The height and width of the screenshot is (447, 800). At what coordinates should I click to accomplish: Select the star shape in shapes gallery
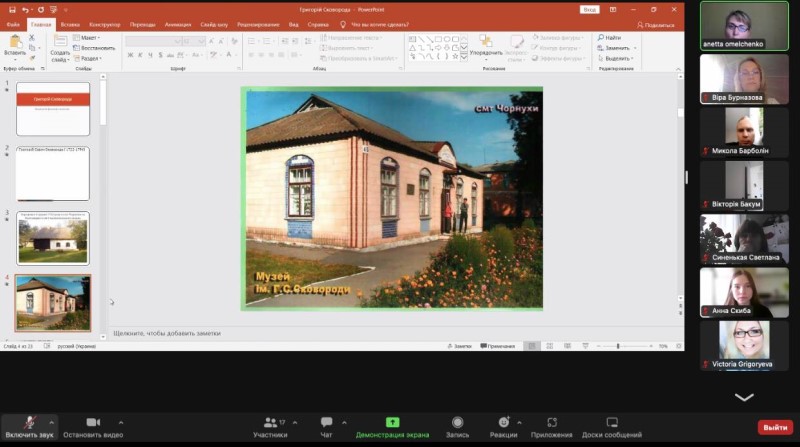pos(455,57)
